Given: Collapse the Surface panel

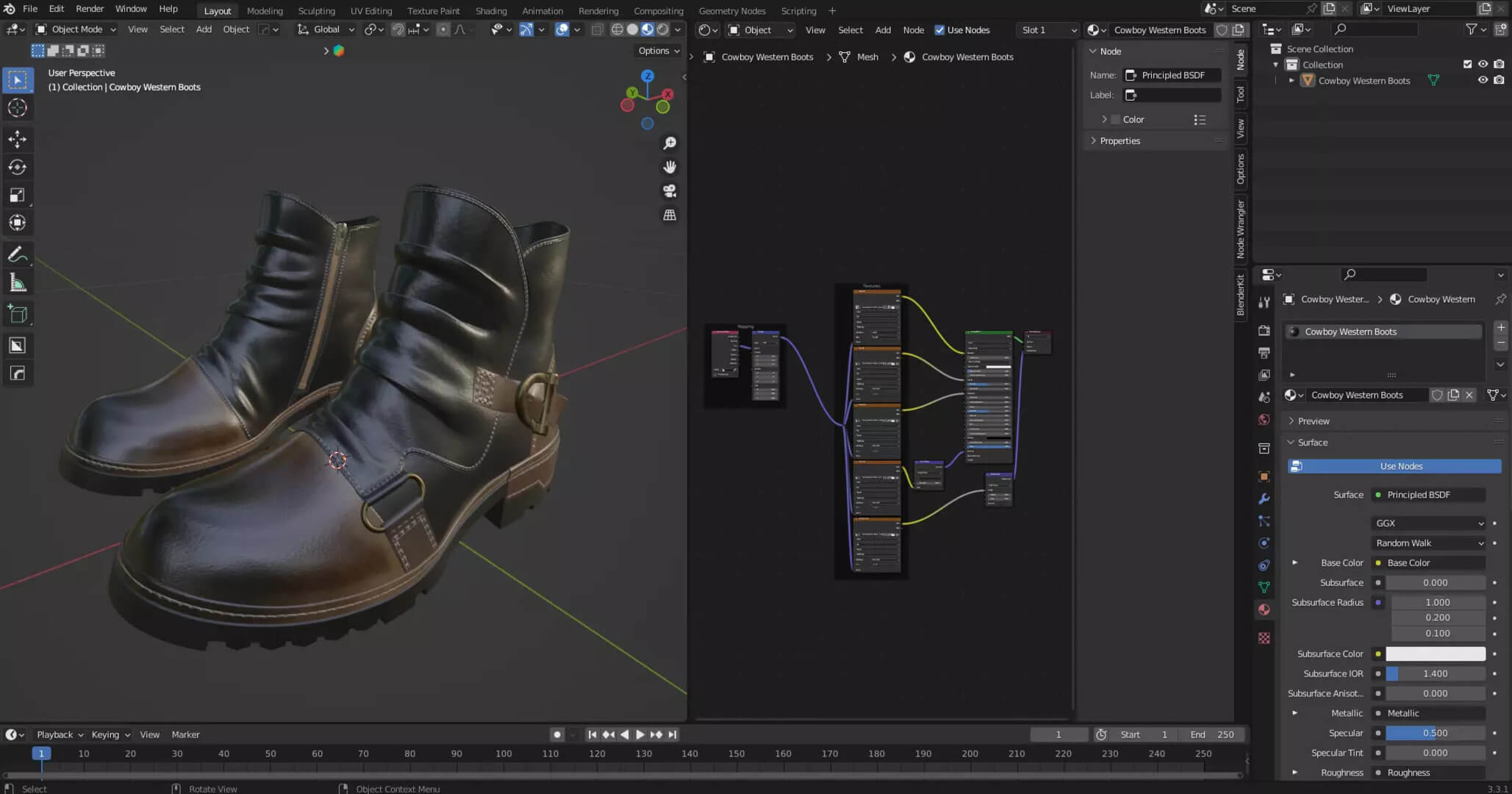Looking at the screenshot, I should 1313,443.
